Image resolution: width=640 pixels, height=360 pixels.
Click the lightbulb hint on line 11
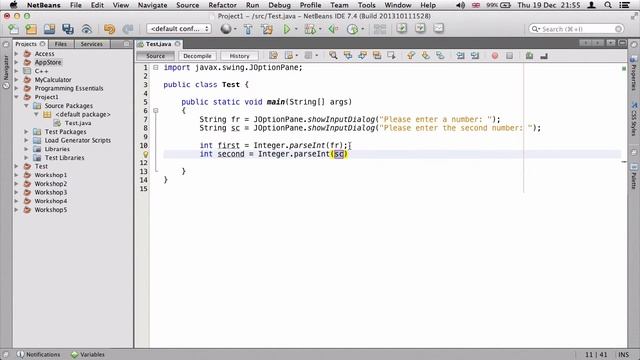tap(145, 154)
